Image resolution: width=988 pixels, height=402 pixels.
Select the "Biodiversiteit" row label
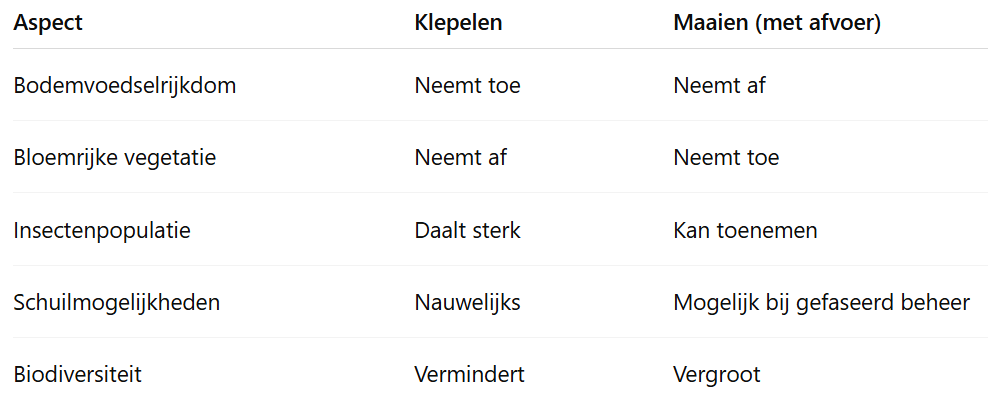[77, 374]
